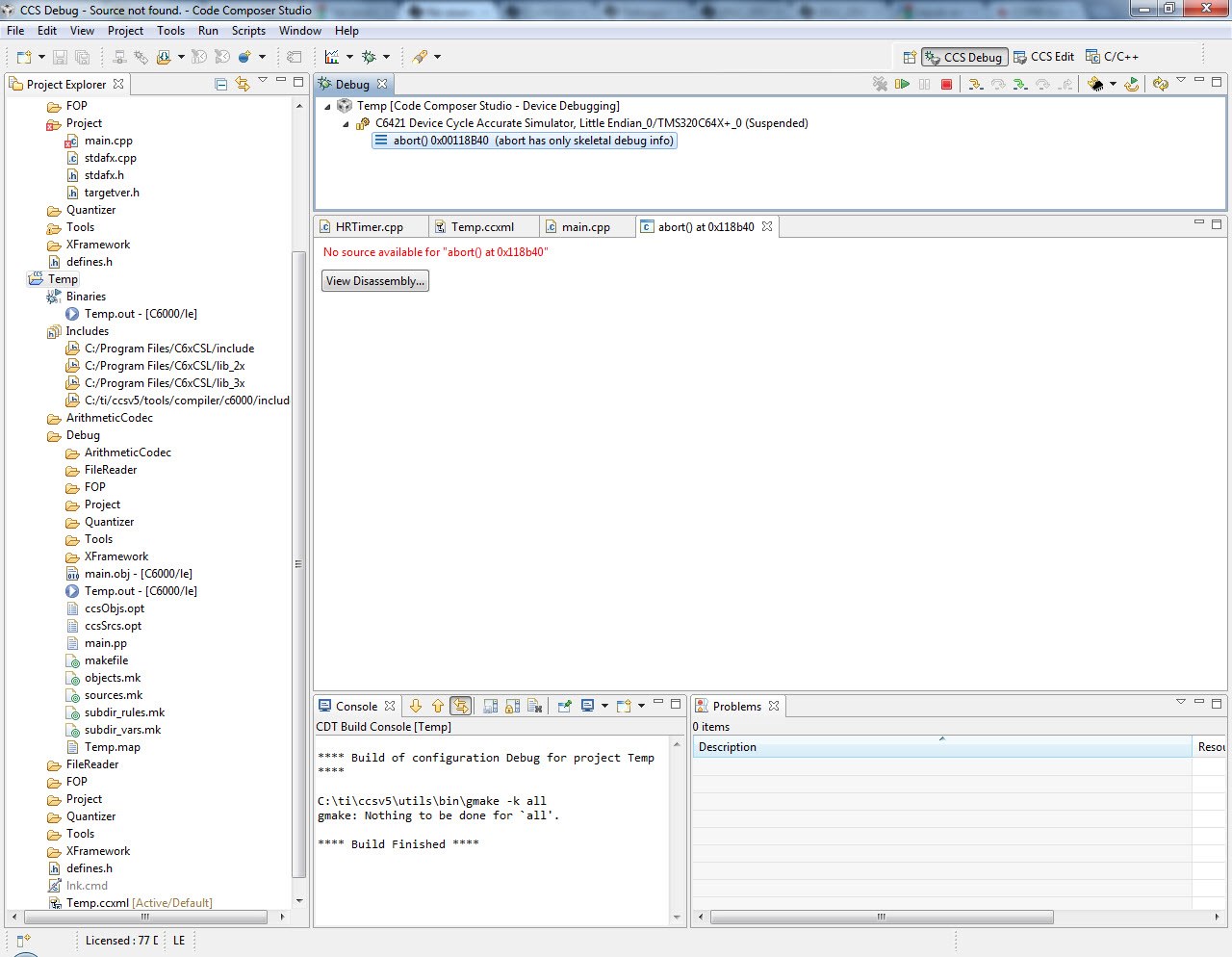Switch to CCS Edit perspective

click(x=1043, y=57)
